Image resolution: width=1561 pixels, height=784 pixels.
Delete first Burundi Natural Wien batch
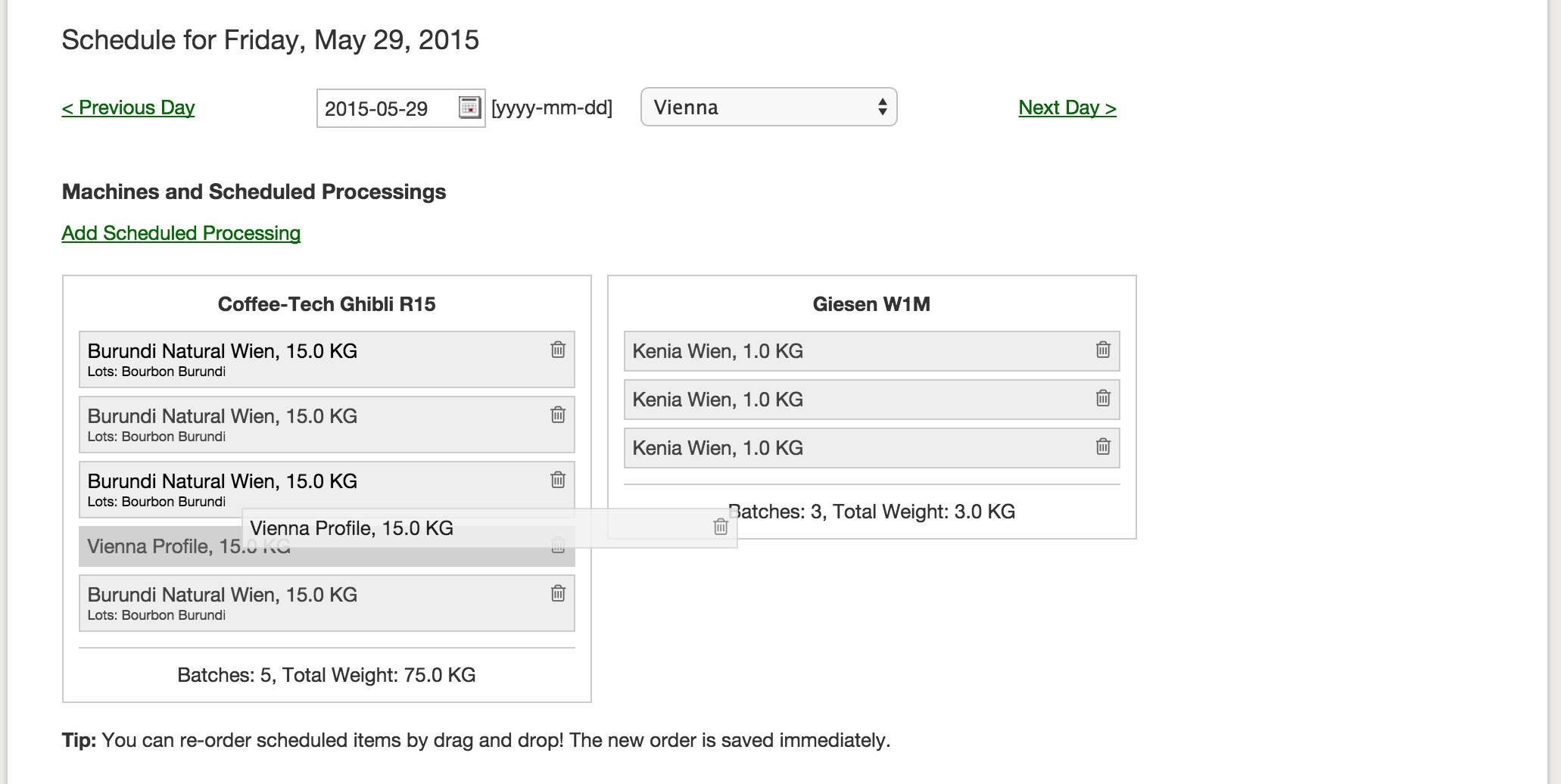[558, 350]
